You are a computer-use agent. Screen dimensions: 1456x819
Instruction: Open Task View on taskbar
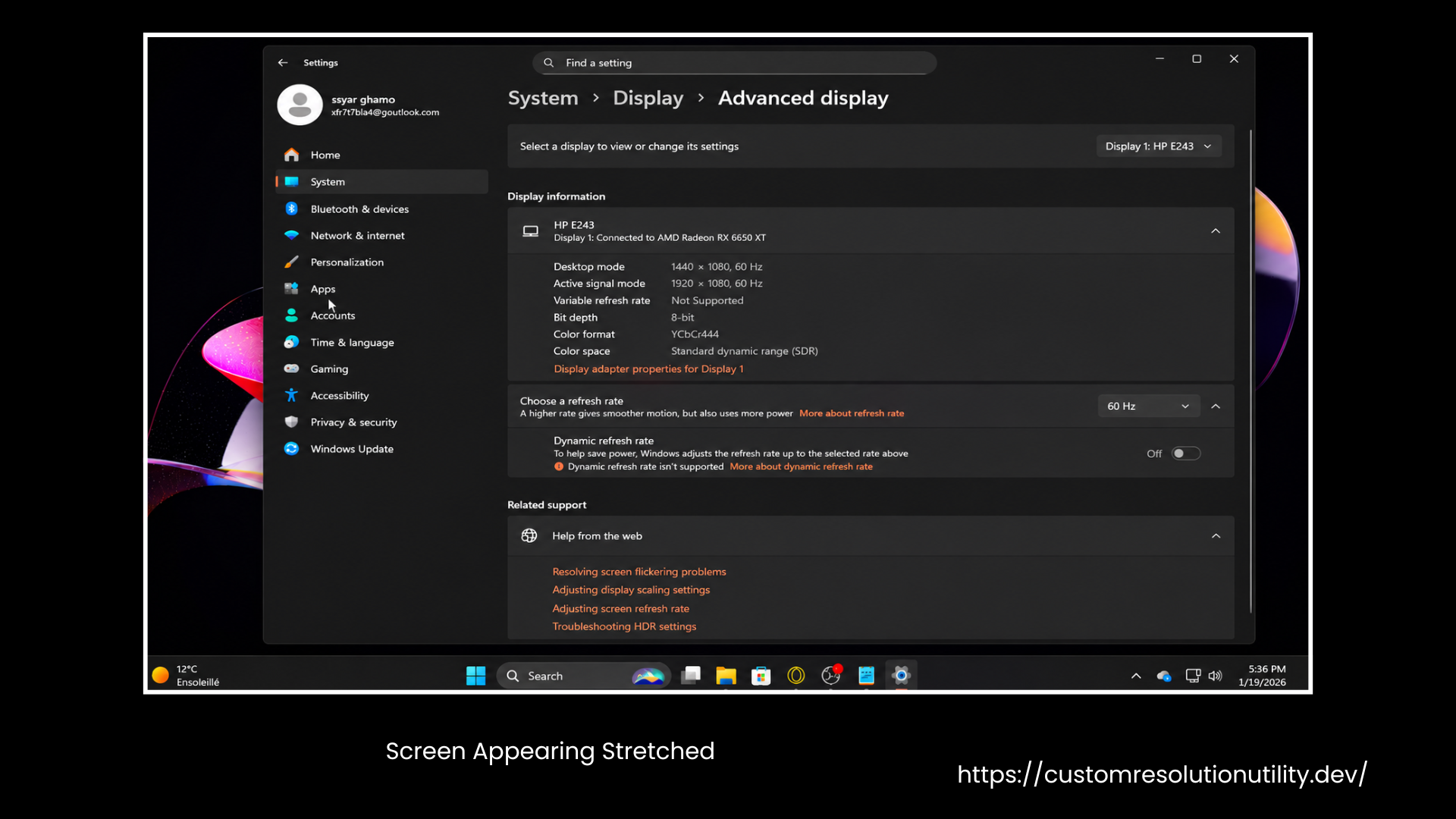(691, 676)
